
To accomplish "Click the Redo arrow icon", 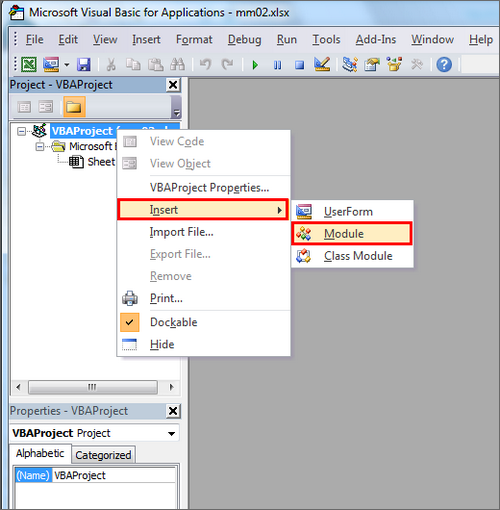I will [227, 64].
